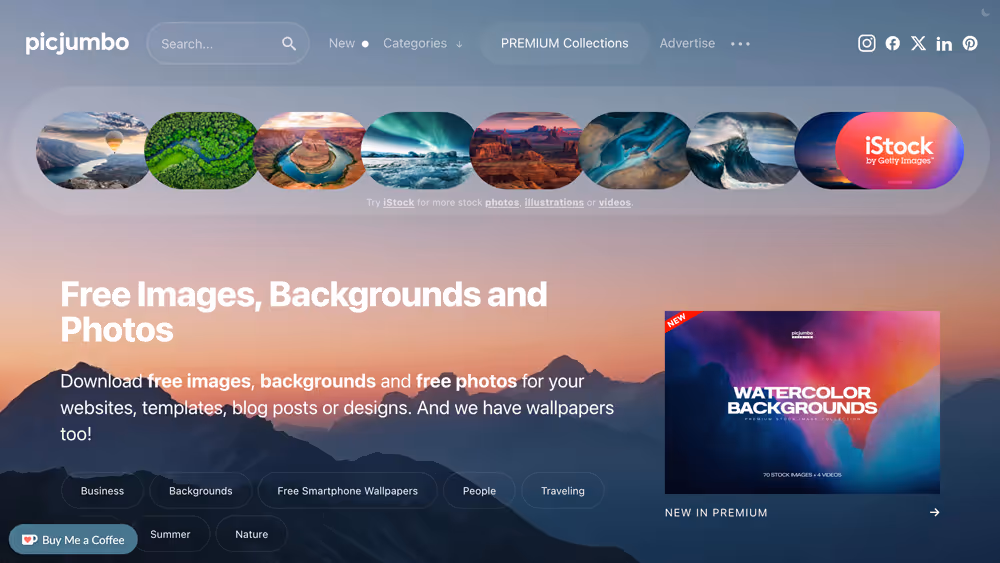This screenshot has height=563, width=1000.
Task: Open the crashing ocean wave thumbnail
Action: click(743, 150)
